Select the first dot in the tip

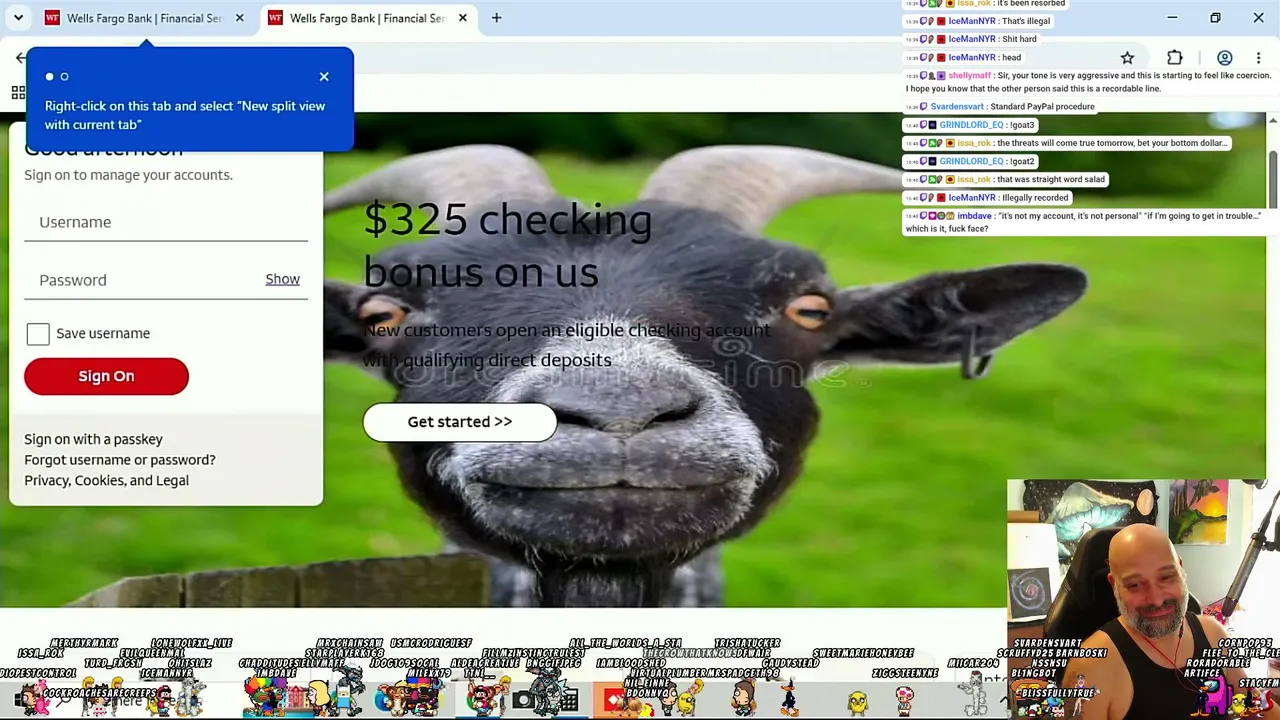49,77
